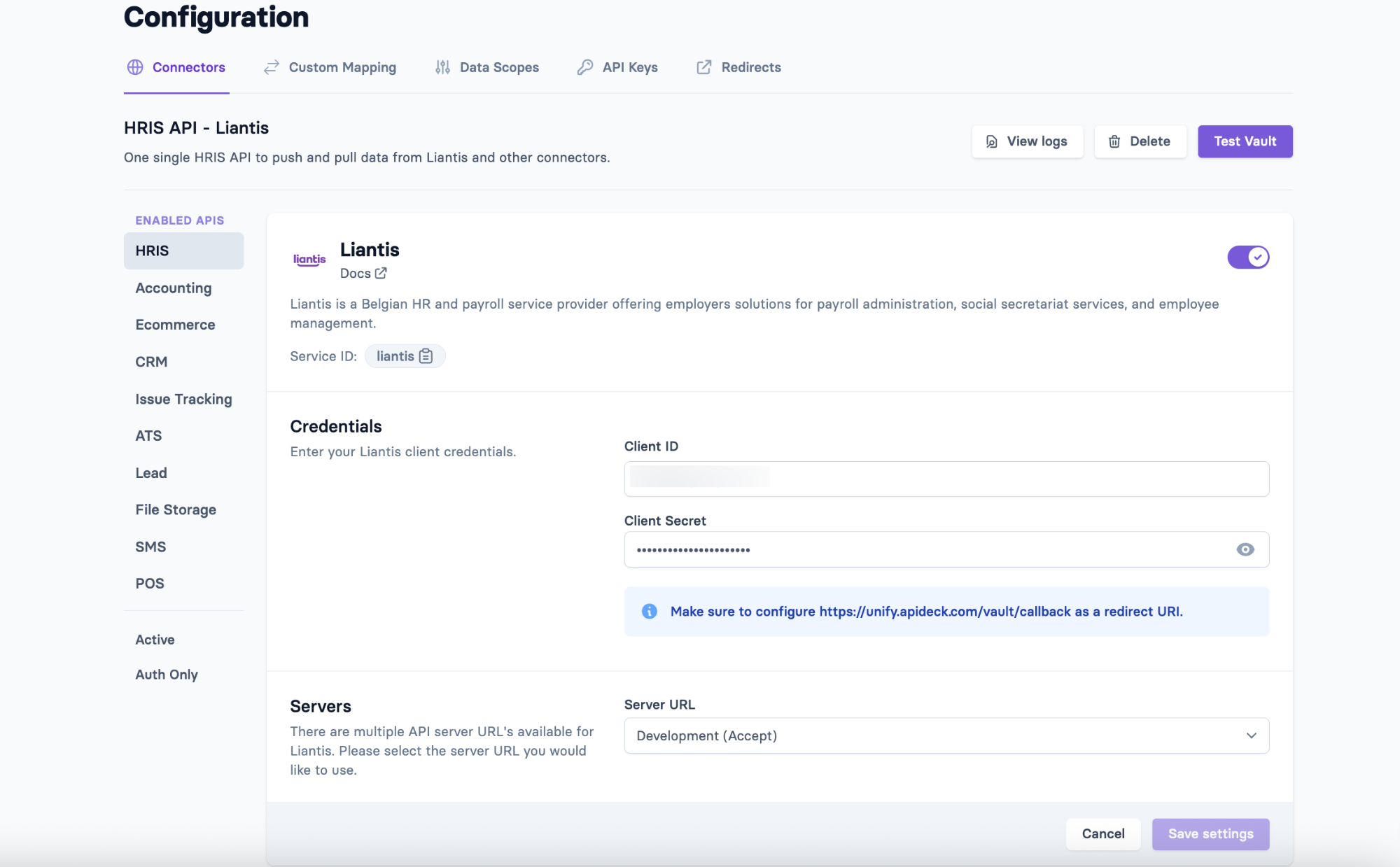Image resolution: width=1400 pixels, height=867 pixels.
Task: Focus the Client ID input field
Action: click(946, 479)
